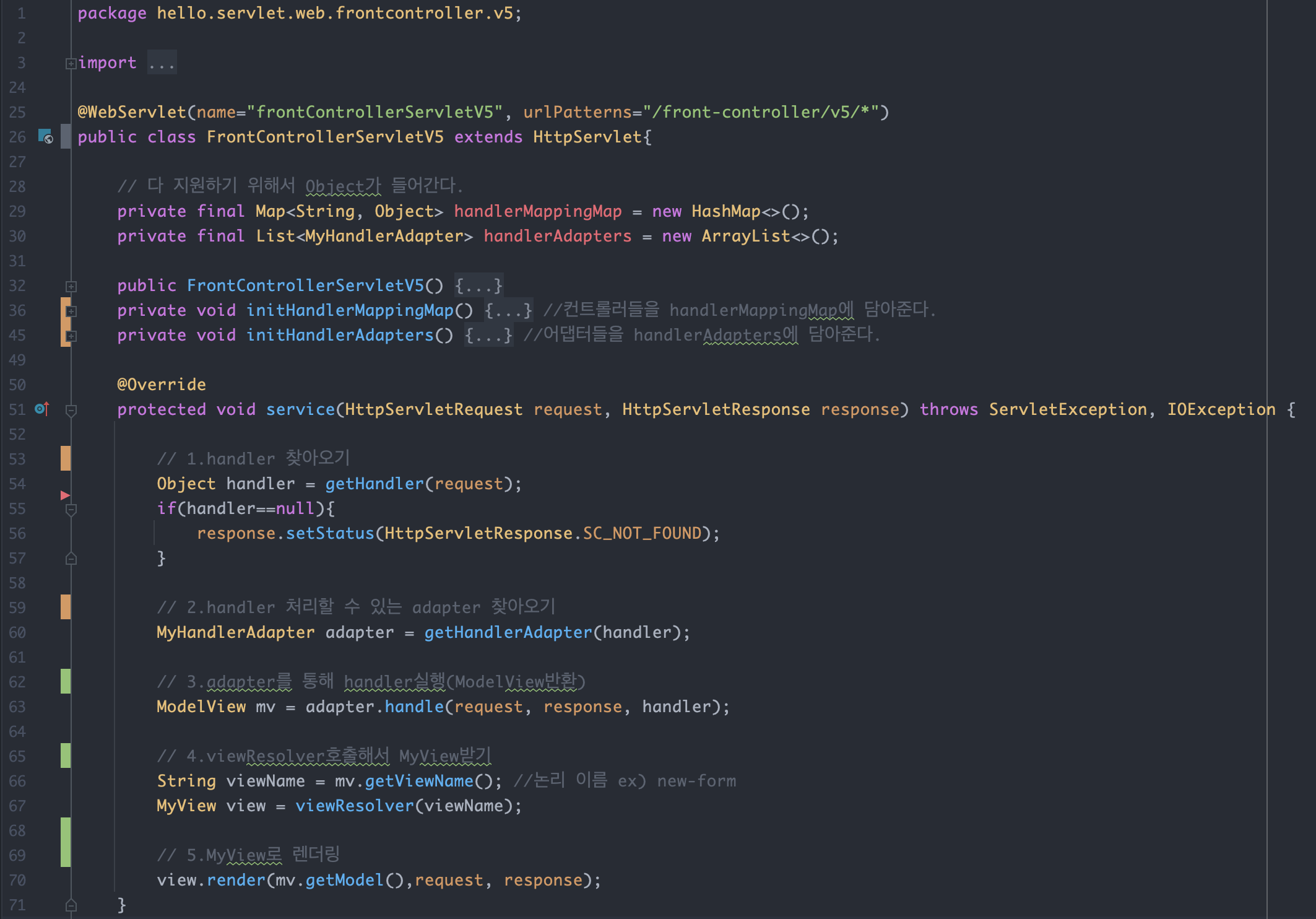
Task: Click the green added-lines marker on line 62
Action: 66,681
